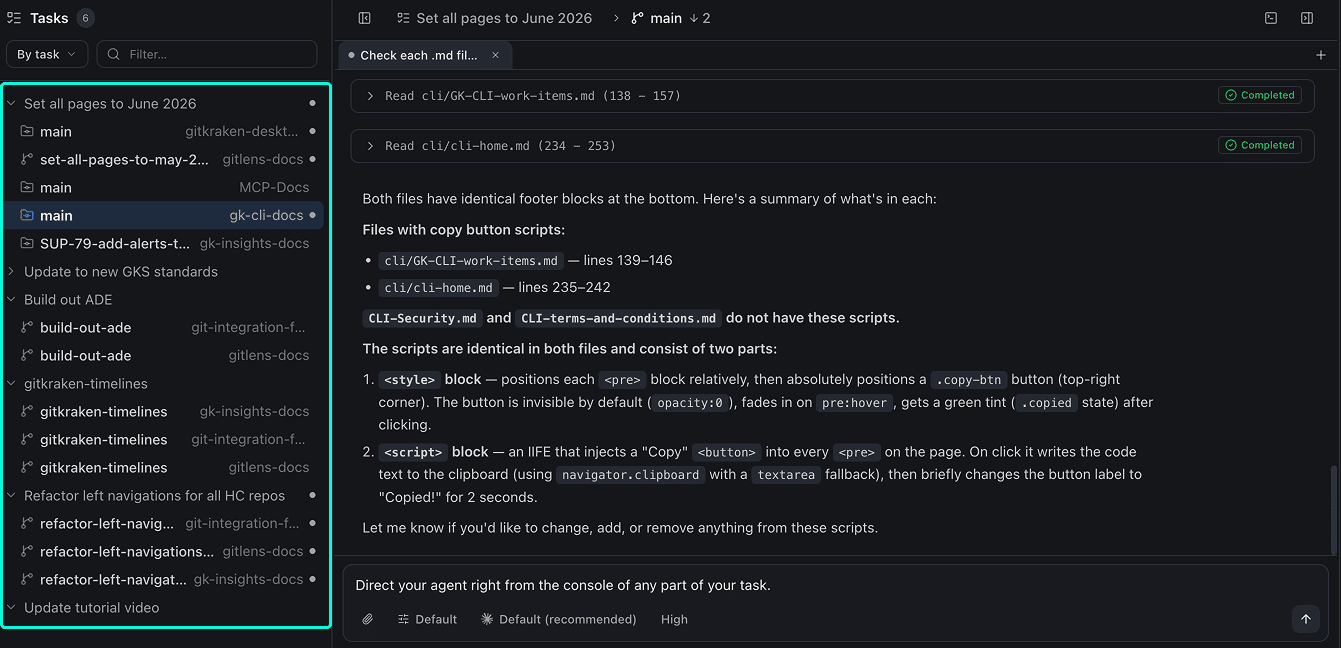Screen dimensions: 1341x648
Task: Open the By task grouping dropdown
Action: coord(47,54)
